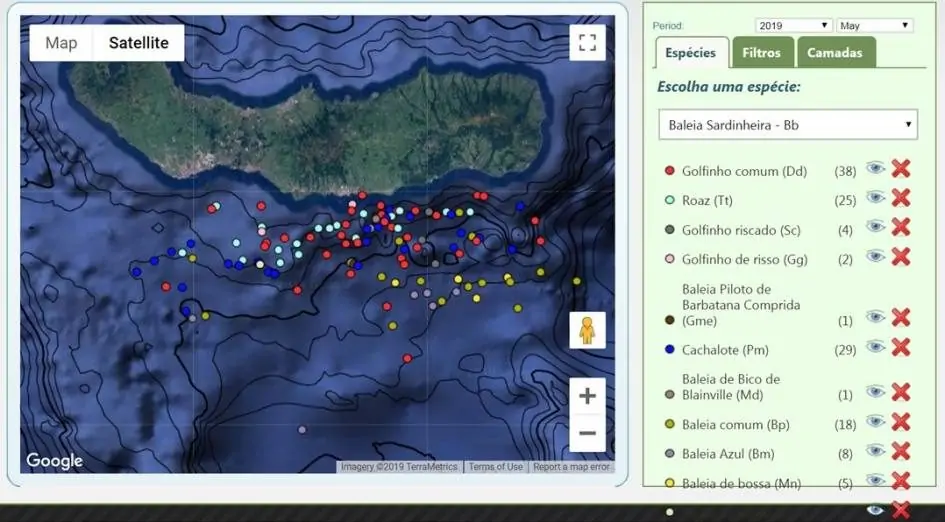The width and height of the screenshot is (945, 522).
Task: Toggle fullscreen map view
Action: [x=587, y=42]
